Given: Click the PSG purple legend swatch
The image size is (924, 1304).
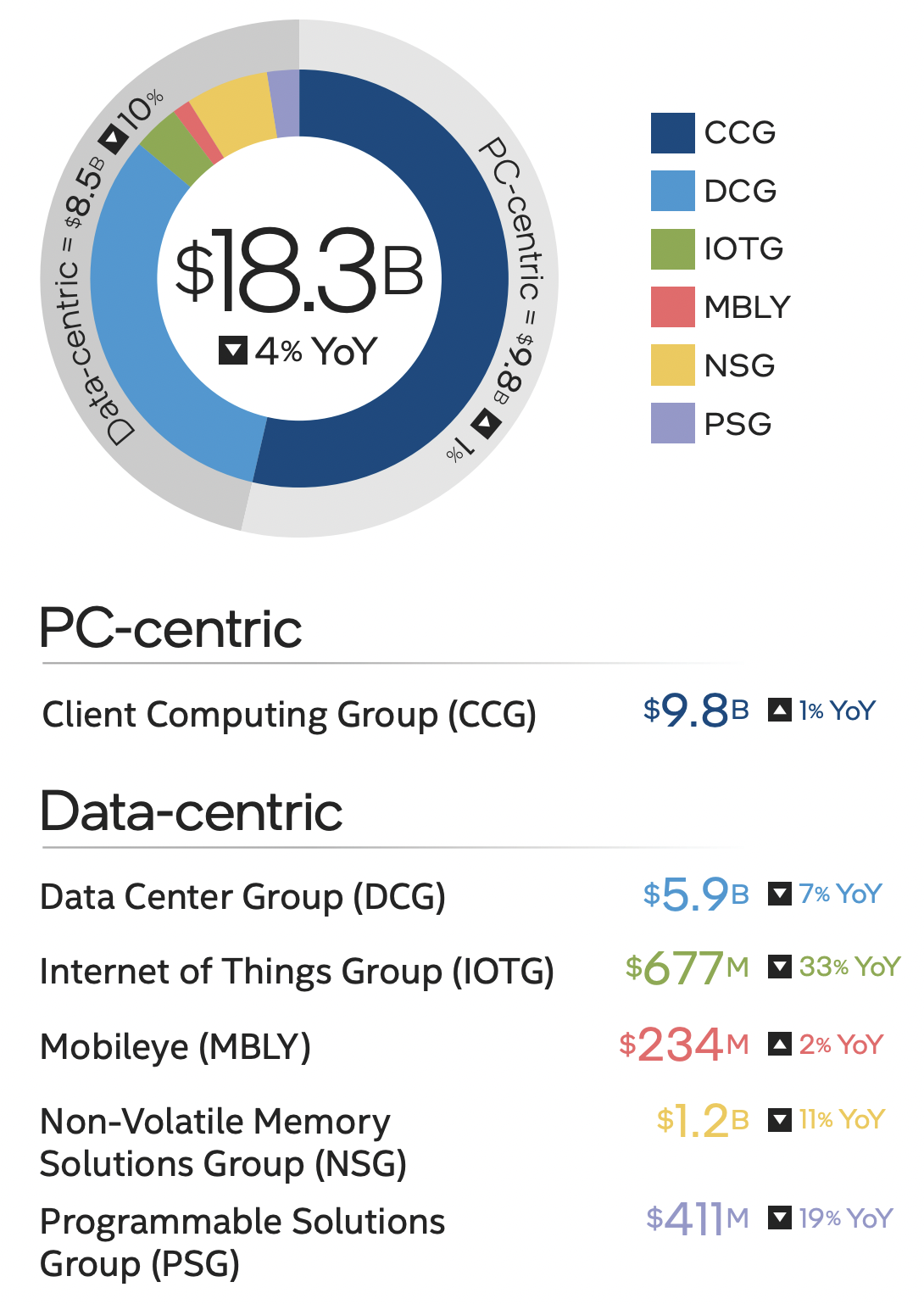Looking at the screenshot, I should click(672, 423).
